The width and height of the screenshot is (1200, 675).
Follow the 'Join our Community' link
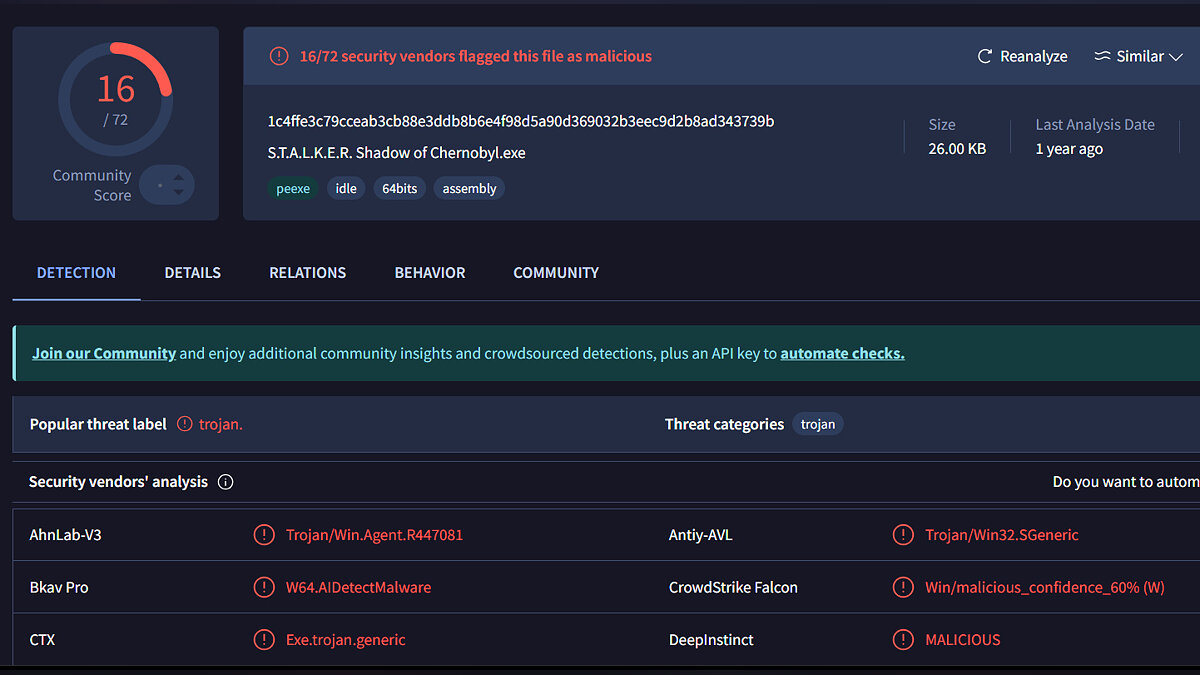point(104,353)
